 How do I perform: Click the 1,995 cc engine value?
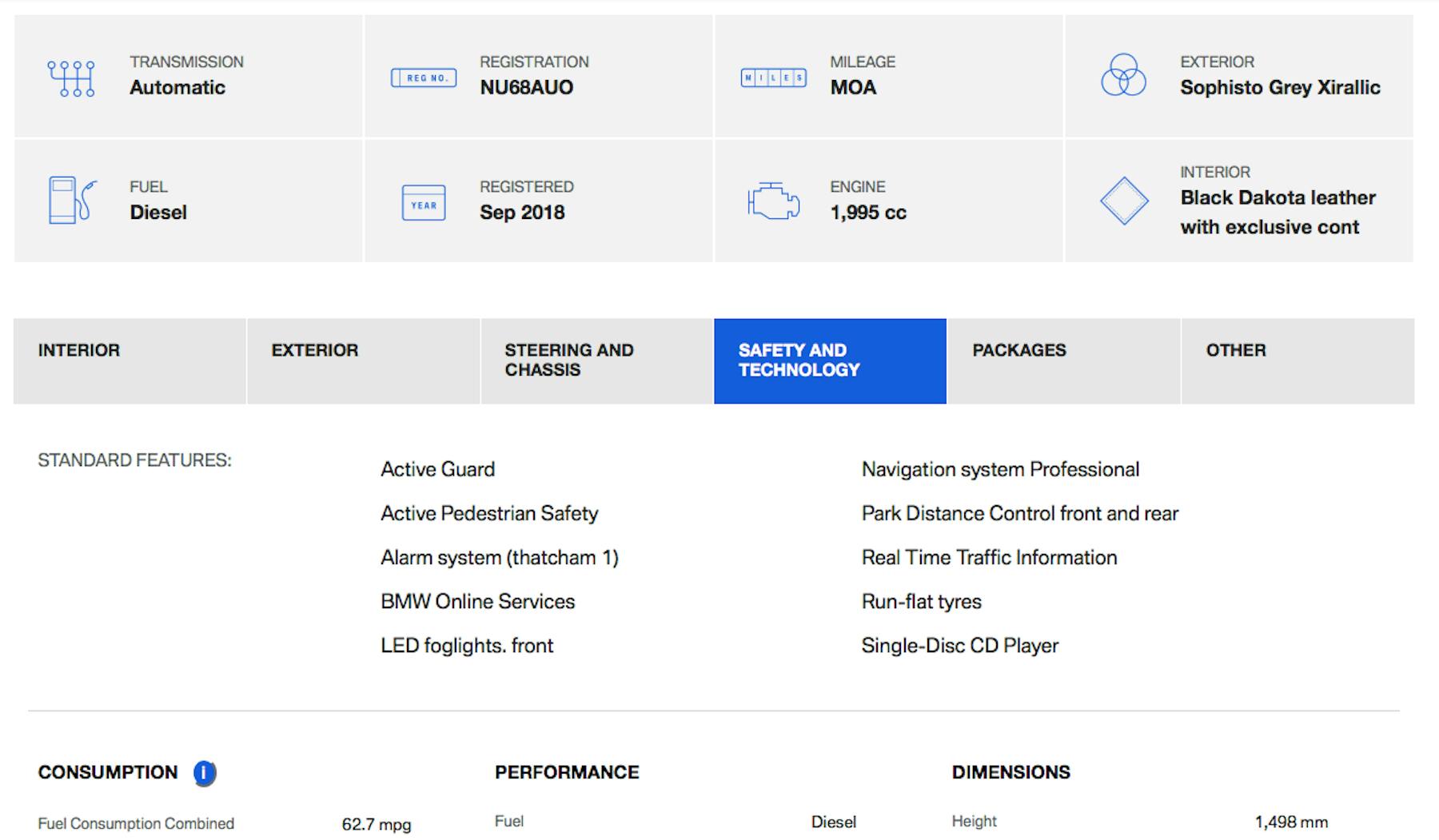point(868,213)
